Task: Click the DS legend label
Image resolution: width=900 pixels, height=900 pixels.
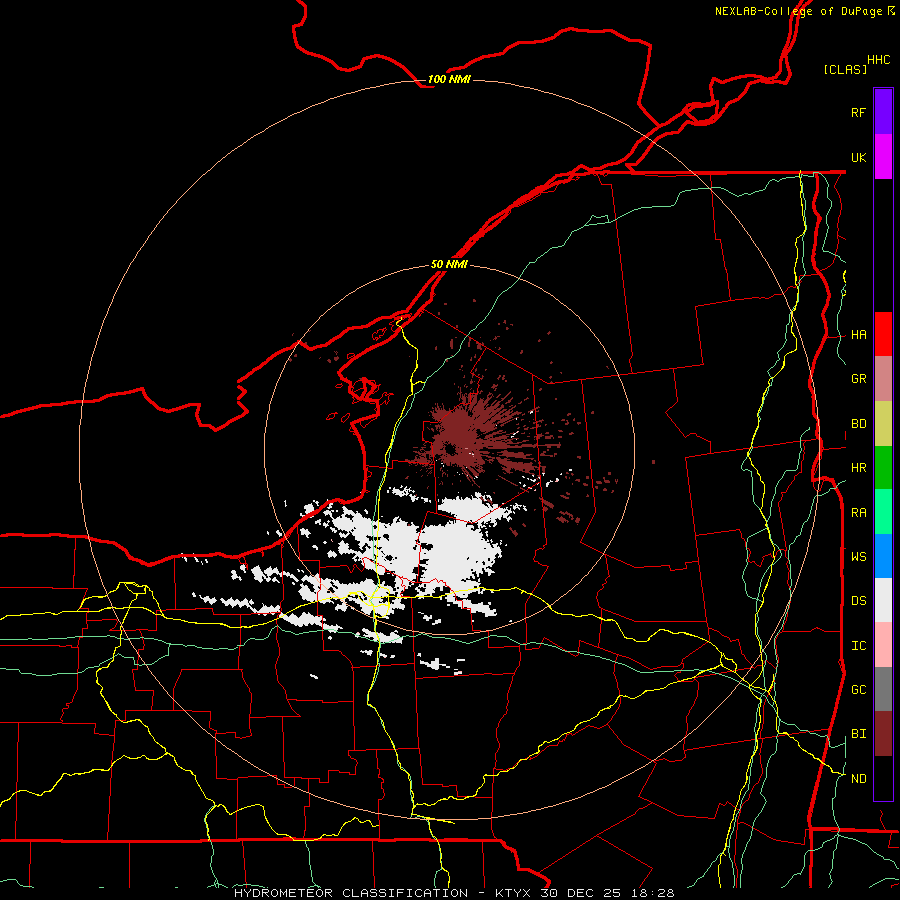Action: 859,601
